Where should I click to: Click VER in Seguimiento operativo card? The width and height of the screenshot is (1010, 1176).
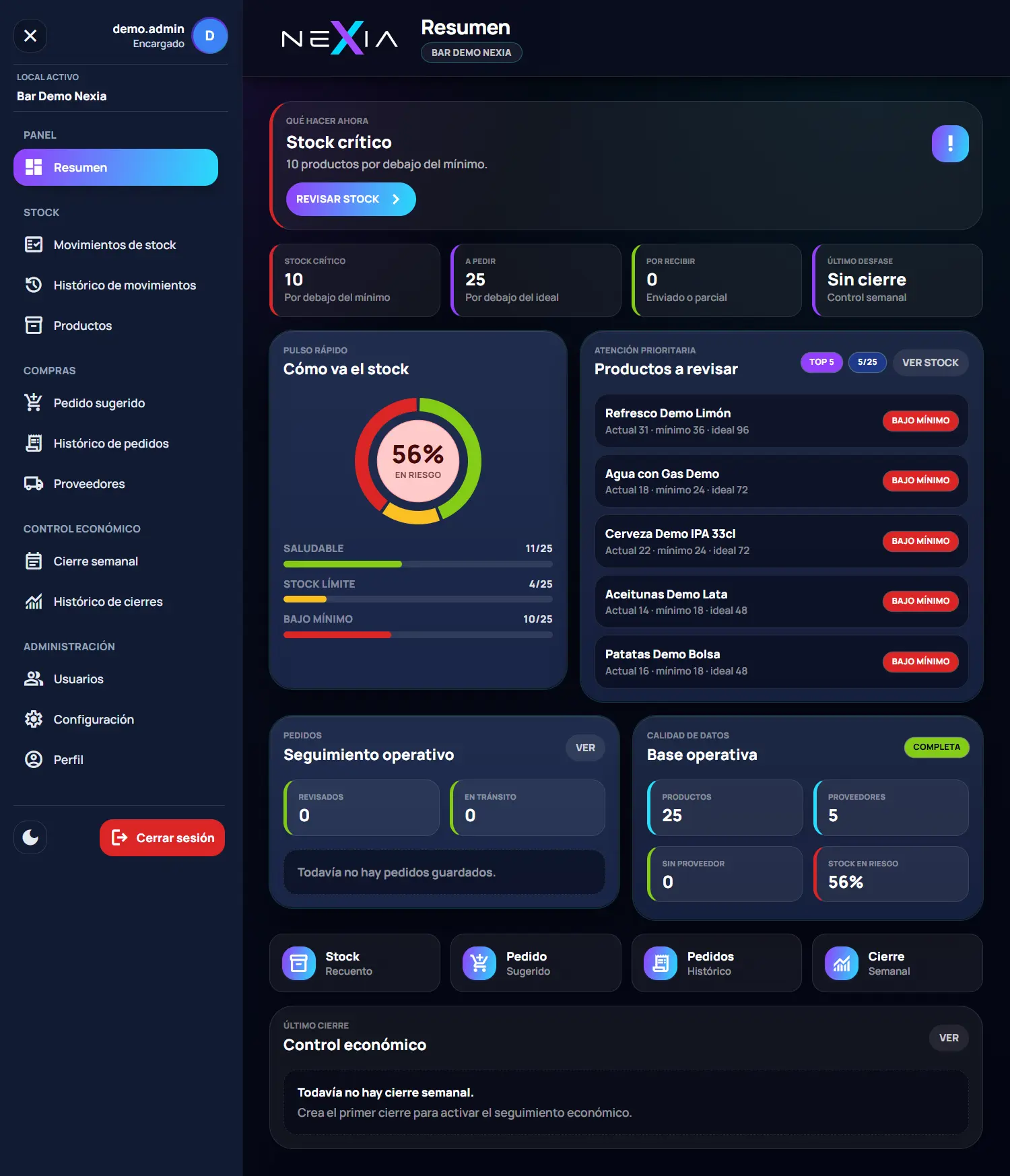(x=585, y=748)
